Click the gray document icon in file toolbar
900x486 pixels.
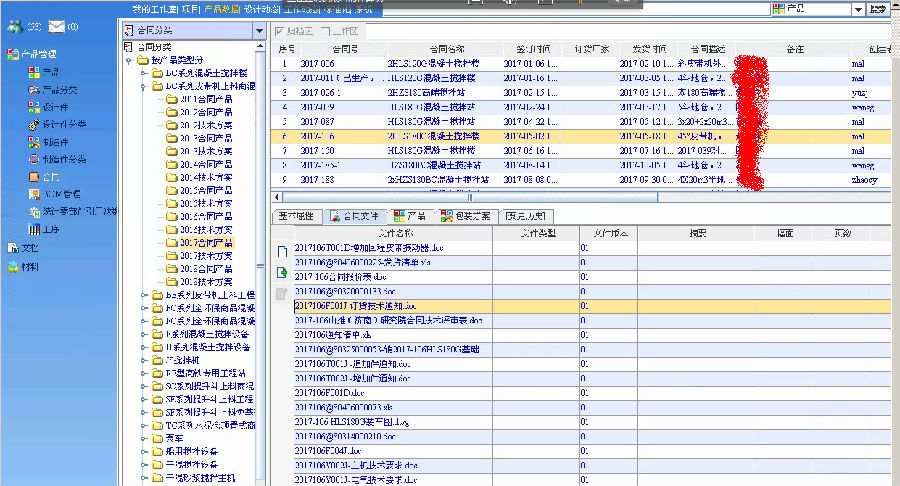coord(281,293)
